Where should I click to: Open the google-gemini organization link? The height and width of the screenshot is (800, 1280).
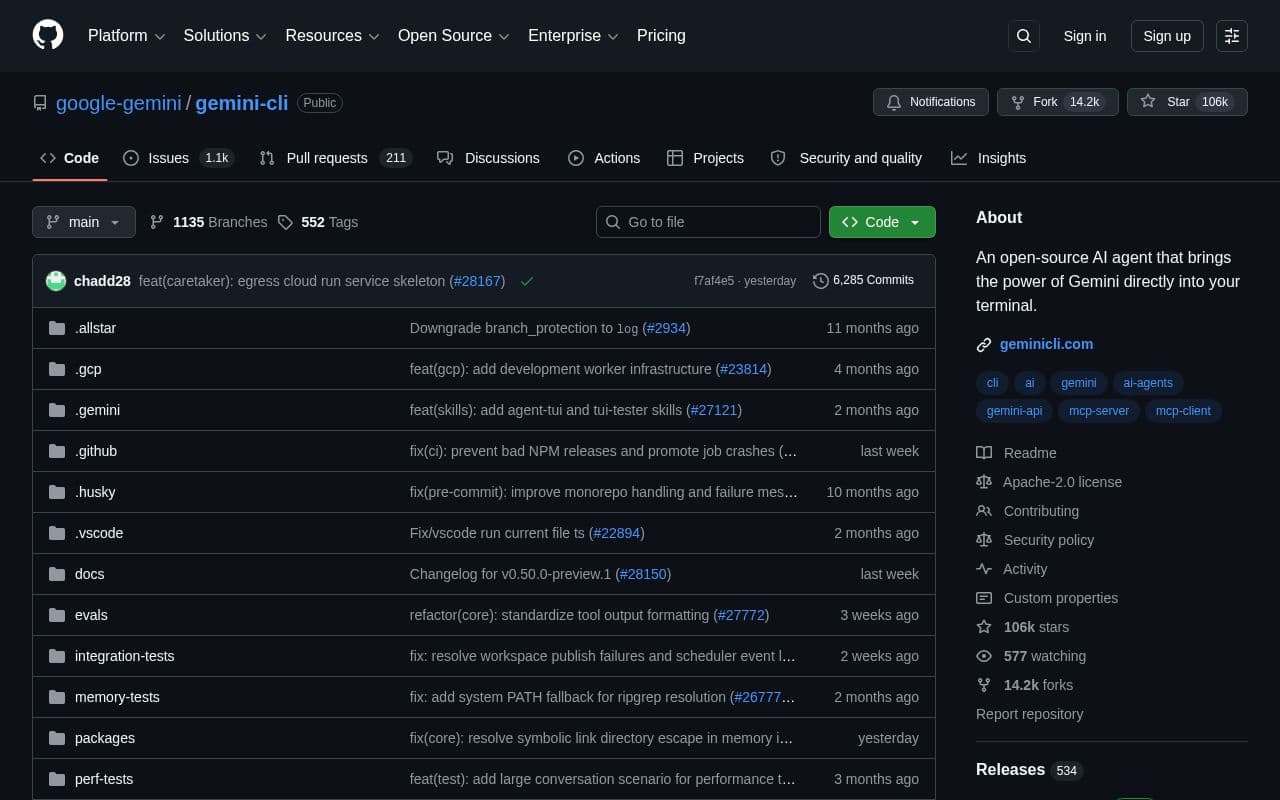(x=118, y=102)
